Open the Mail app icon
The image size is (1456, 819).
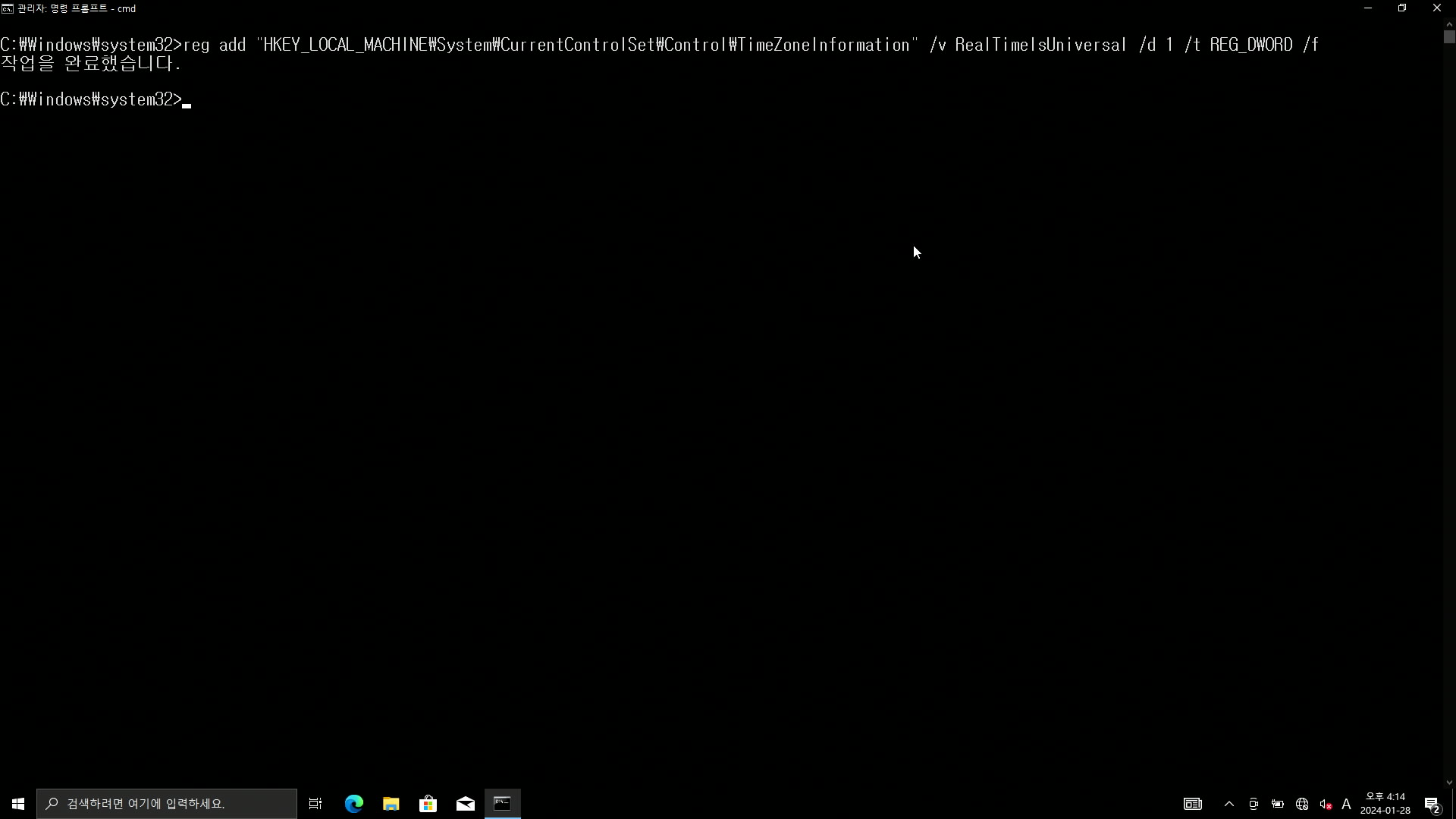[465, 804]
